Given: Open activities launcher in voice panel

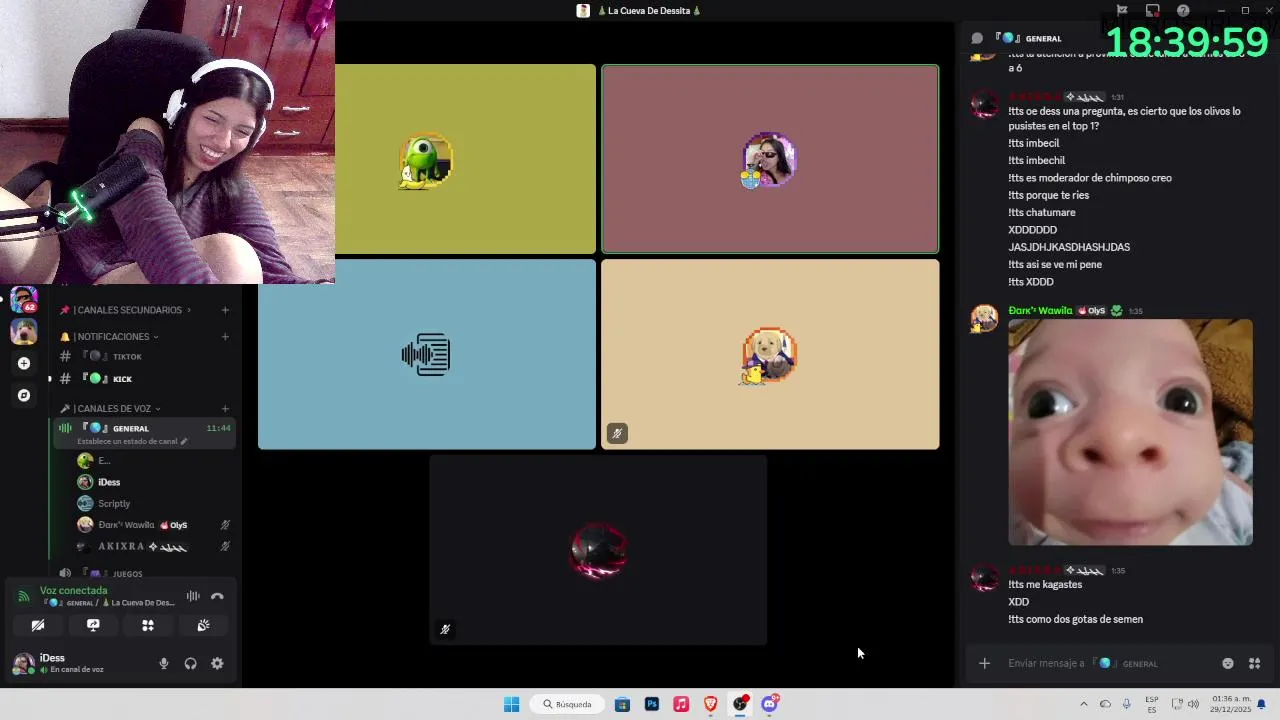Looking at the screenshot, I should (x=148, y=625).
